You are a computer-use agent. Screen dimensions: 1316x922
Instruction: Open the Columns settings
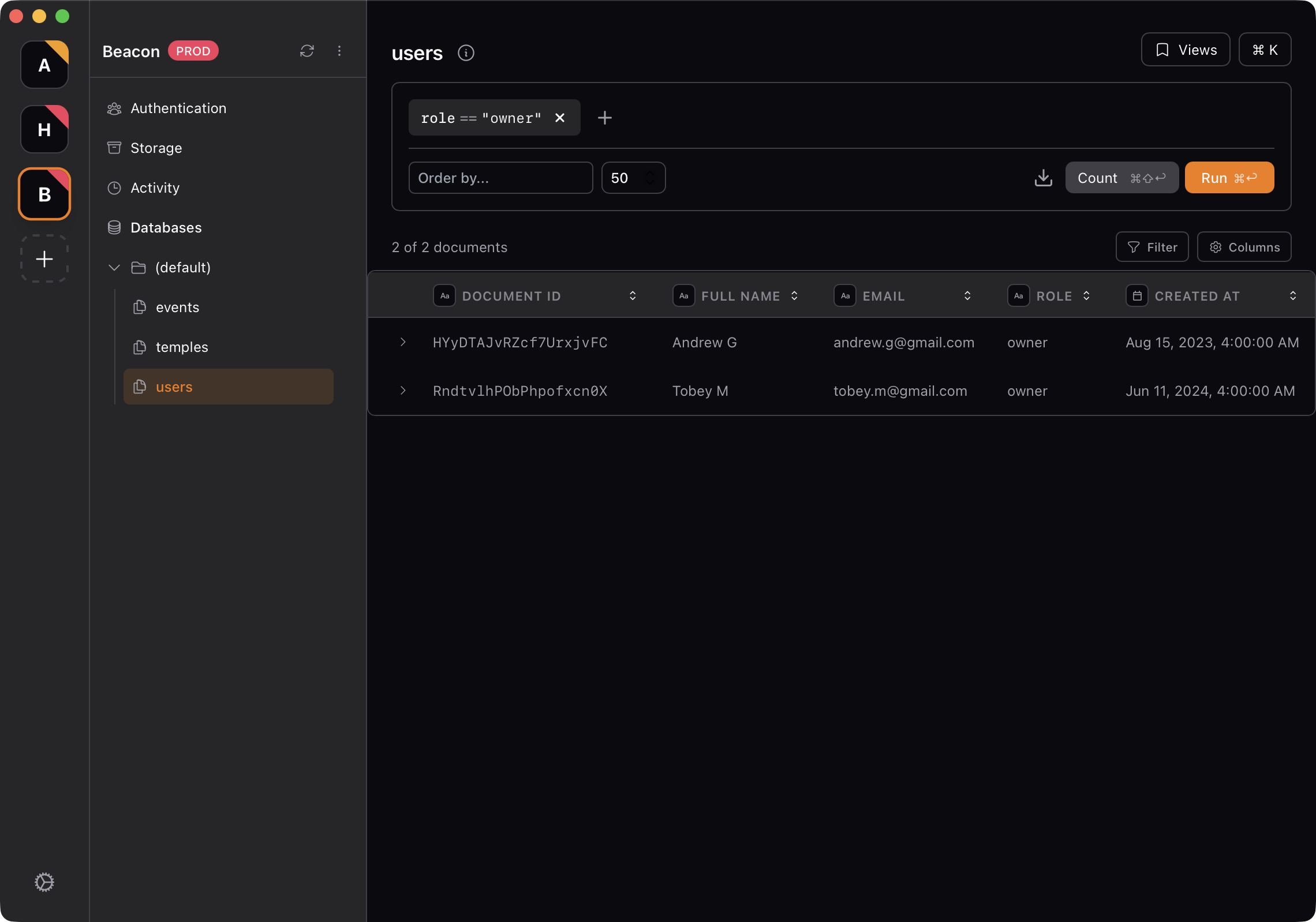click(x=1244, y=247)
